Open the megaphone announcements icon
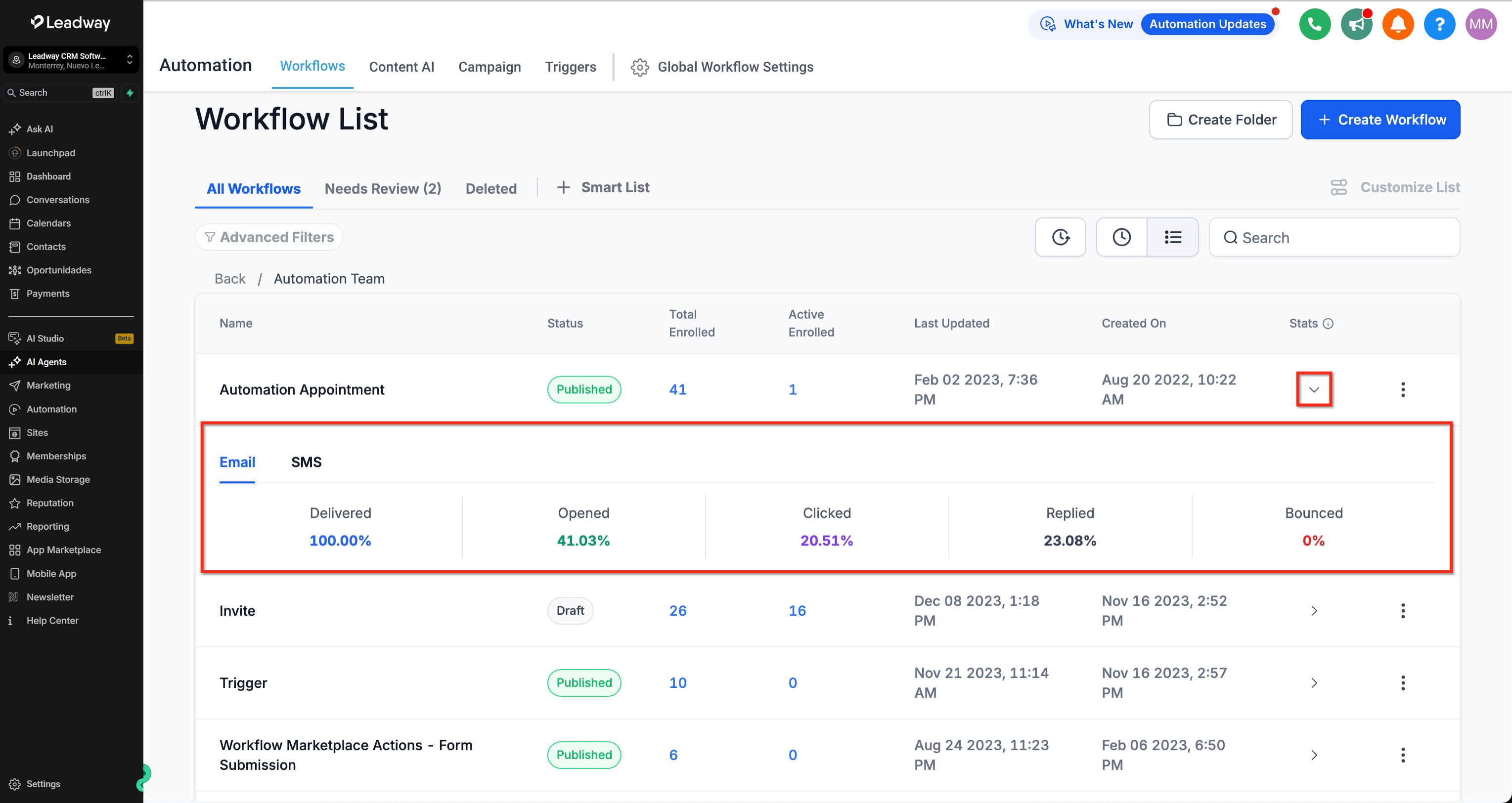This screenshot has height=803, width=1512. [x=1356, y=24]
